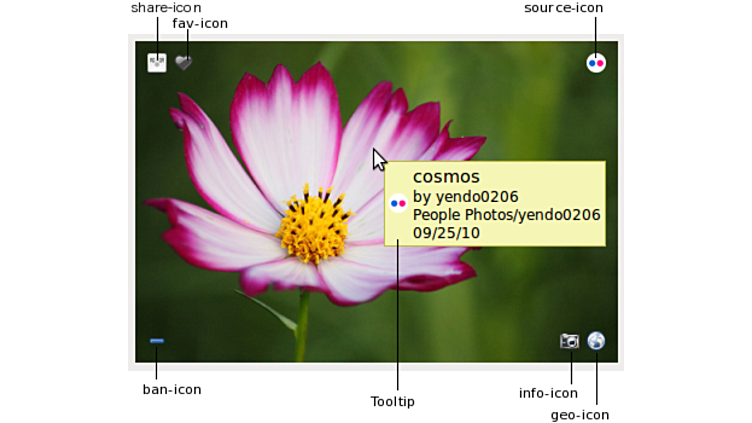Mark photo as favorite with heart icon
The width and height of the screenshot is (752, 423).
point(183,62)
